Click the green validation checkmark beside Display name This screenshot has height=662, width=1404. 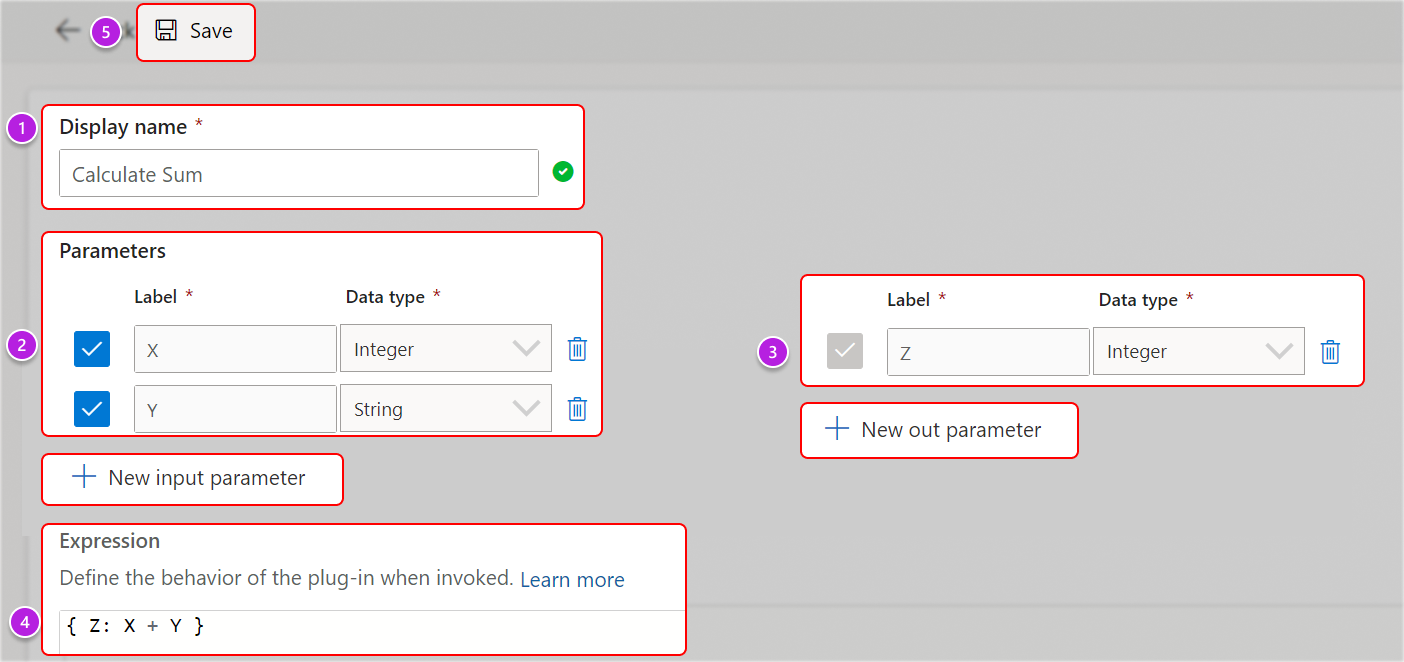point(562,172)
